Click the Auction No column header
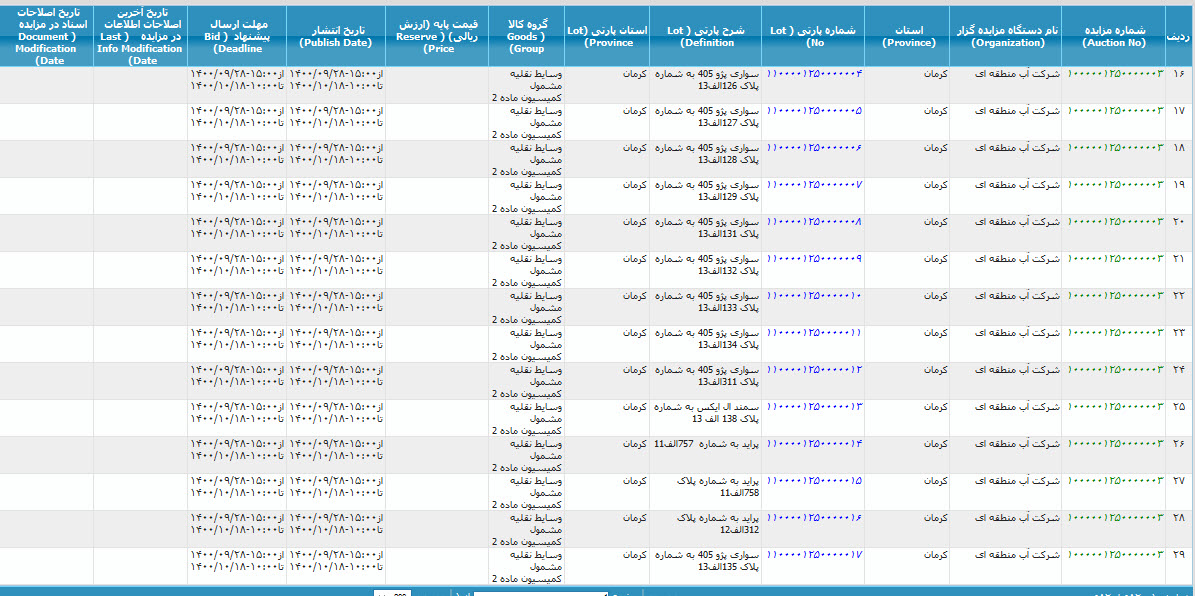 pyautogui.click(x=1115, y=37)
